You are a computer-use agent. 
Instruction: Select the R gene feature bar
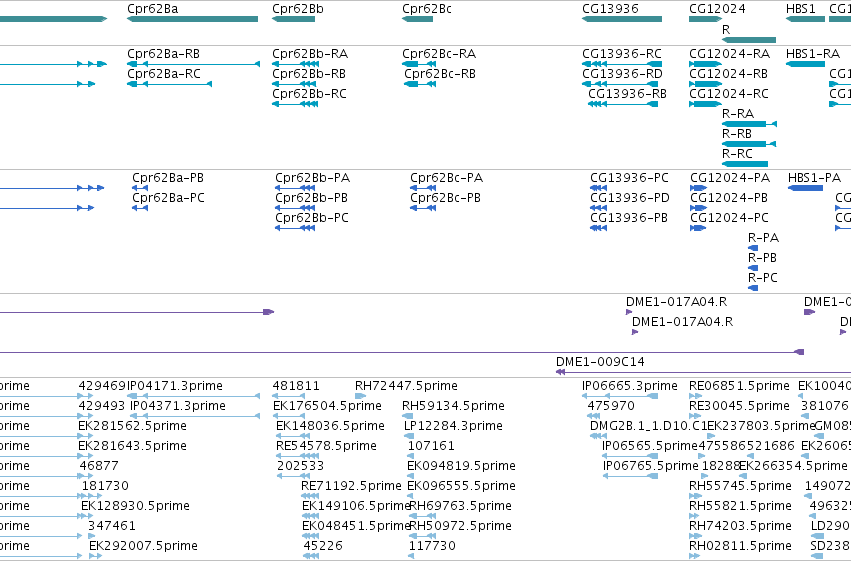coord(749,40)
